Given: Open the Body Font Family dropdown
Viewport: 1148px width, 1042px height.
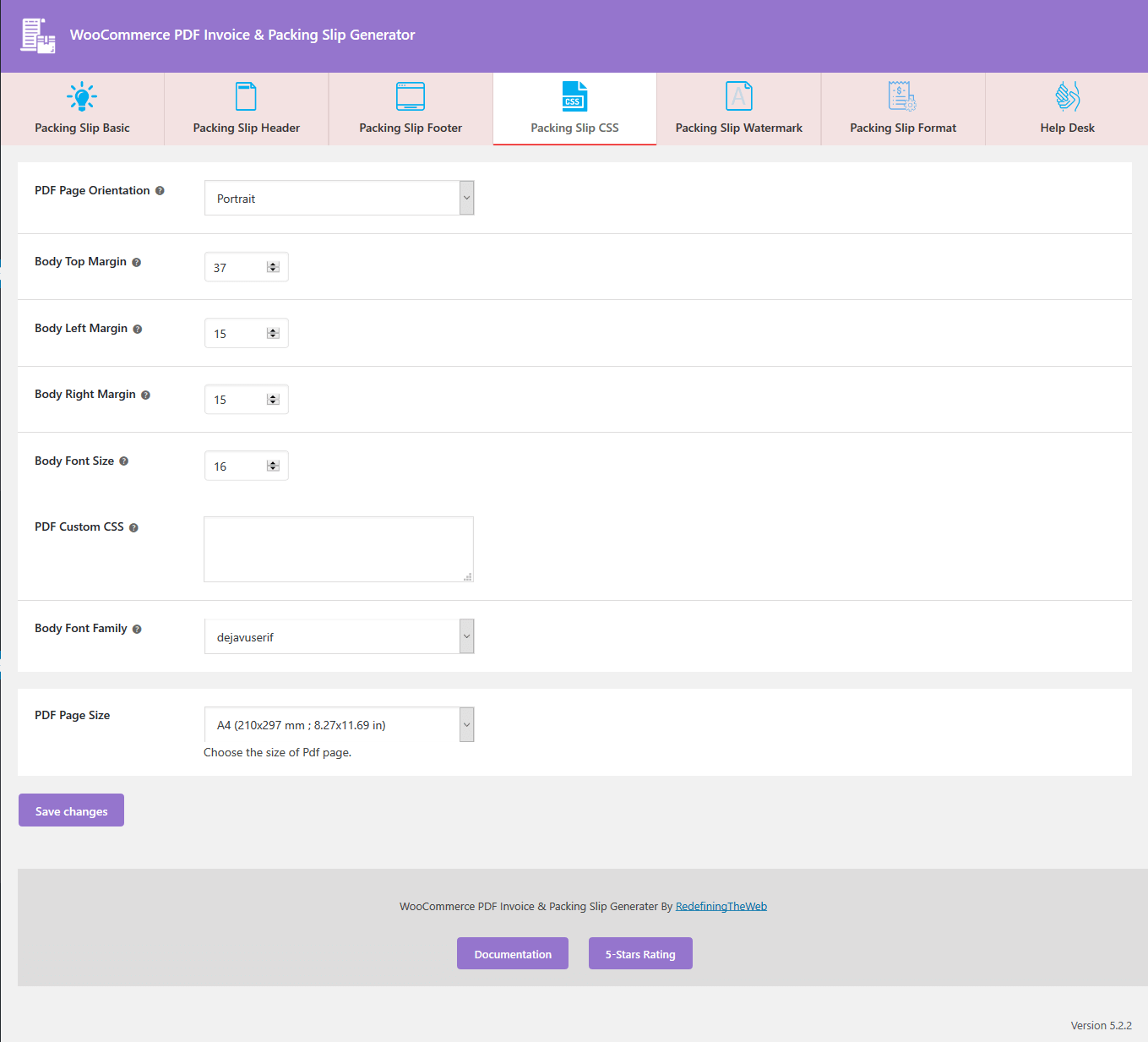Looking at the screenshot, I should coord(339,636).
